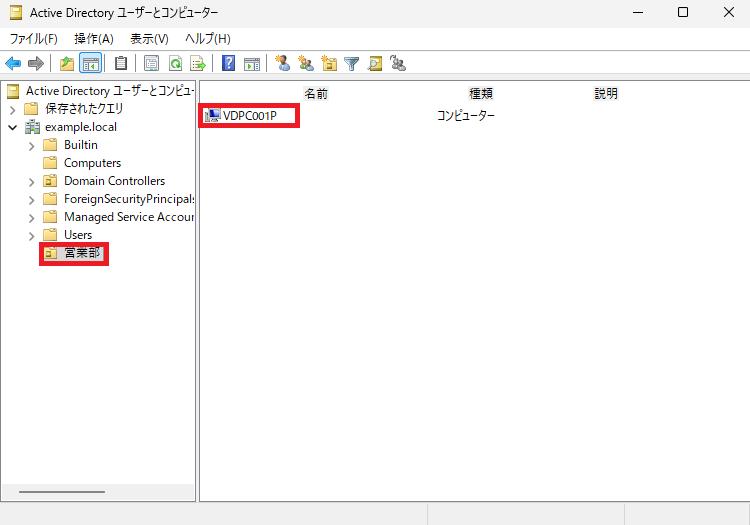Open the ファイル(F) menu

[33, 39]
